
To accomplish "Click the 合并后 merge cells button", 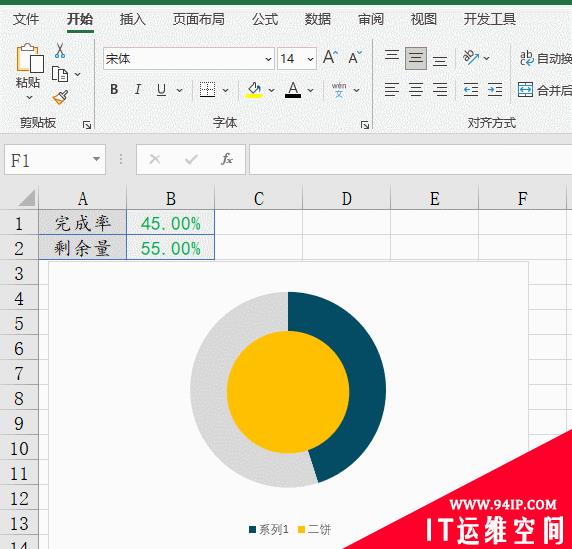I will pos(545,90).
